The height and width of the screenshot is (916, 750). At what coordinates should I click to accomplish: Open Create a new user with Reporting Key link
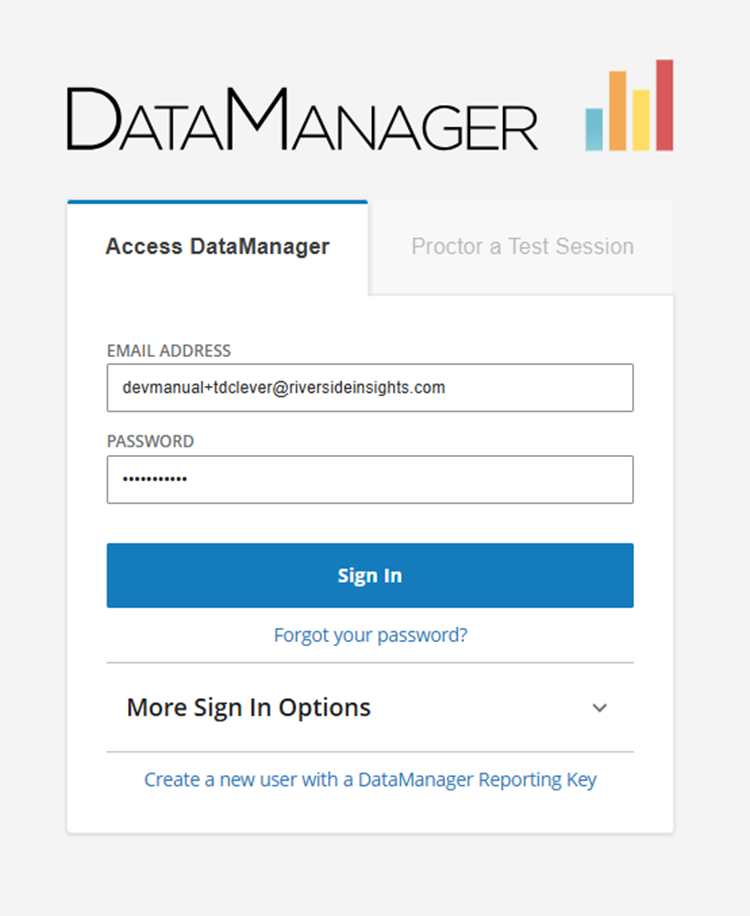point(370,779)
